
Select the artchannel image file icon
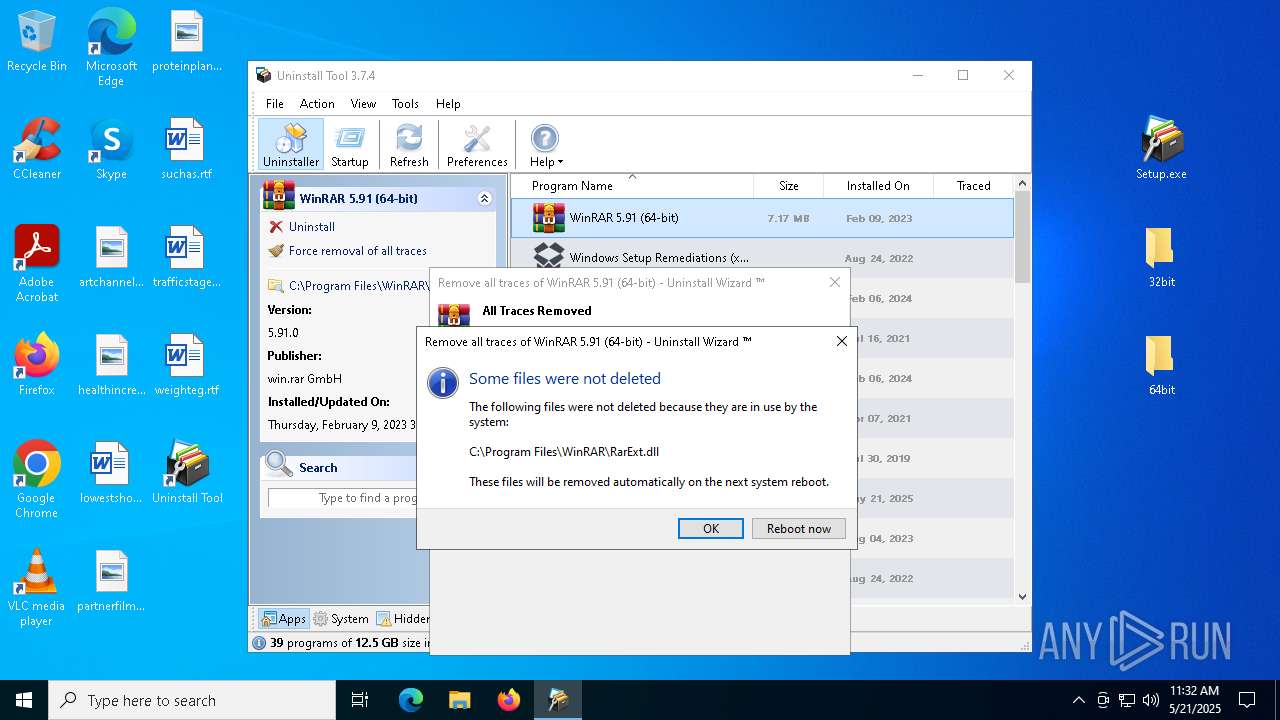coord(111,257)
